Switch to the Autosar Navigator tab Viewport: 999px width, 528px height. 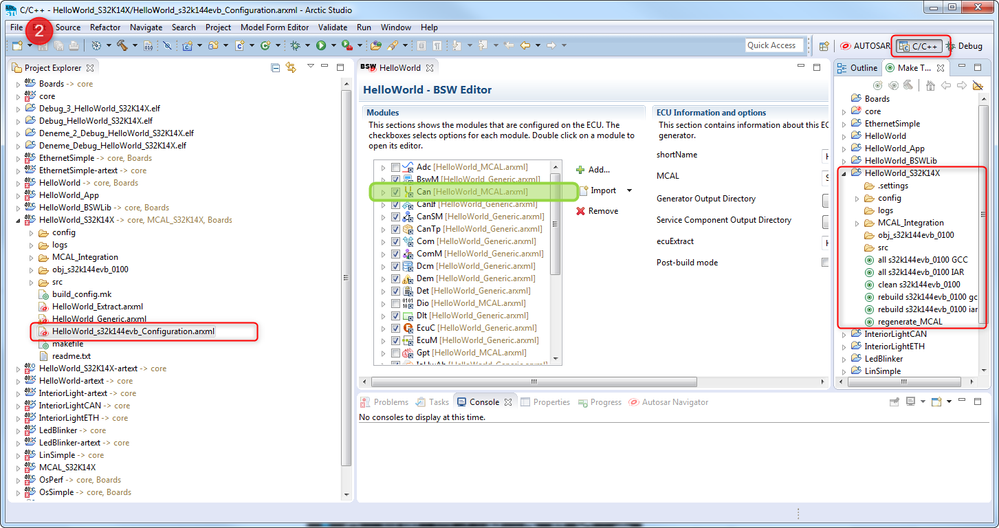point(668,402)
